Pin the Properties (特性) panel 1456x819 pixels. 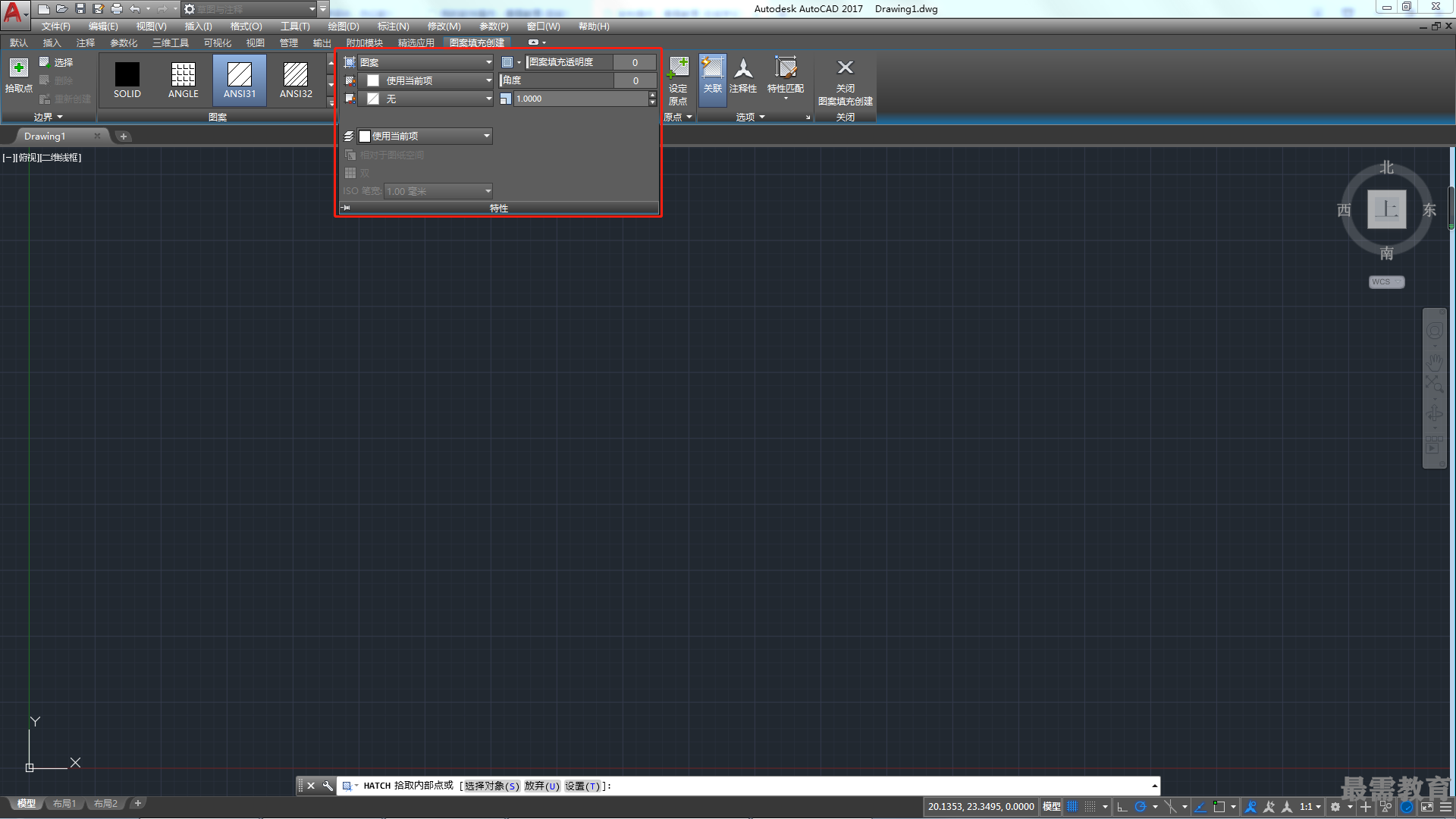coord(346,208)
